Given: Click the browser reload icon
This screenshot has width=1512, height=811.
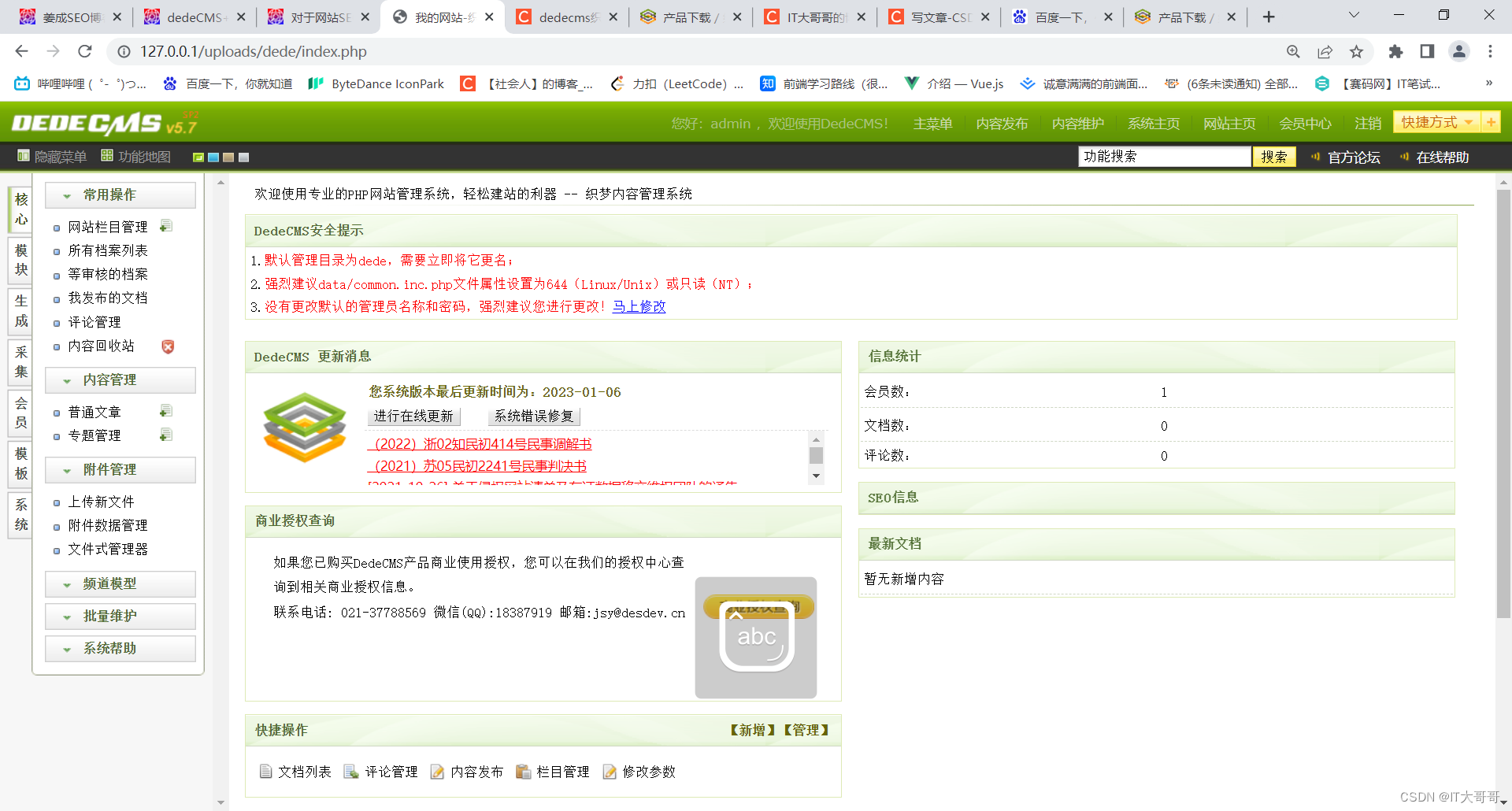Looking at the screenshot, I should 85,51.
